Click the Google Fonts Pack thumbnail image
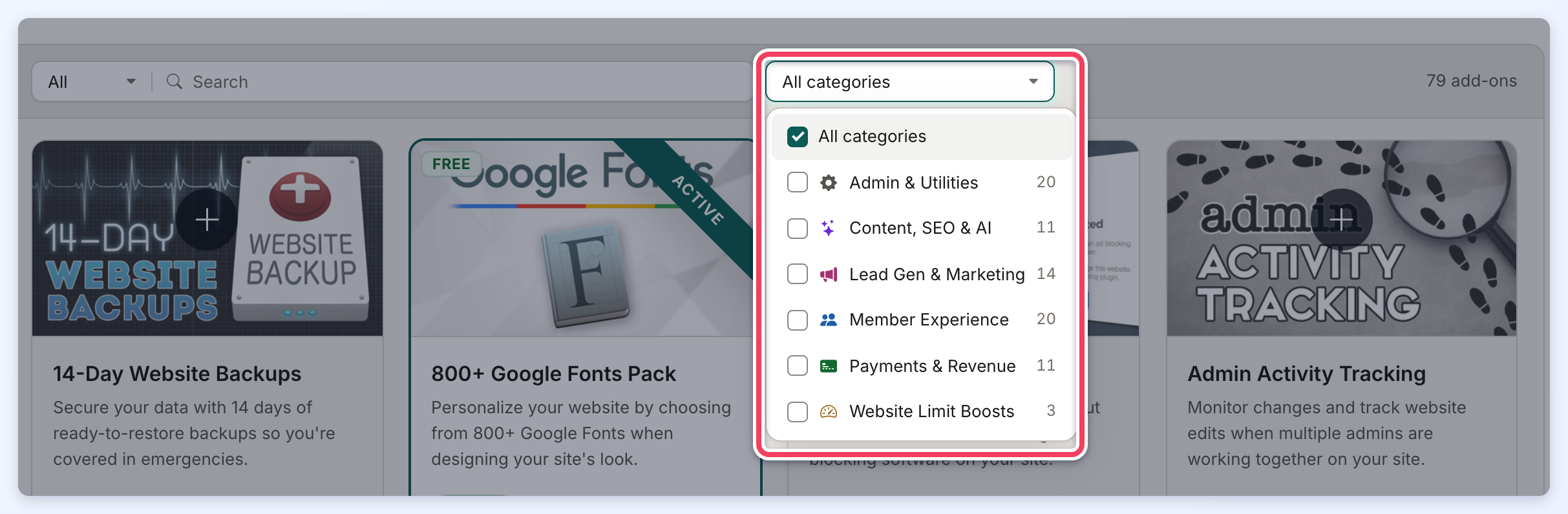 click(582, 239)
